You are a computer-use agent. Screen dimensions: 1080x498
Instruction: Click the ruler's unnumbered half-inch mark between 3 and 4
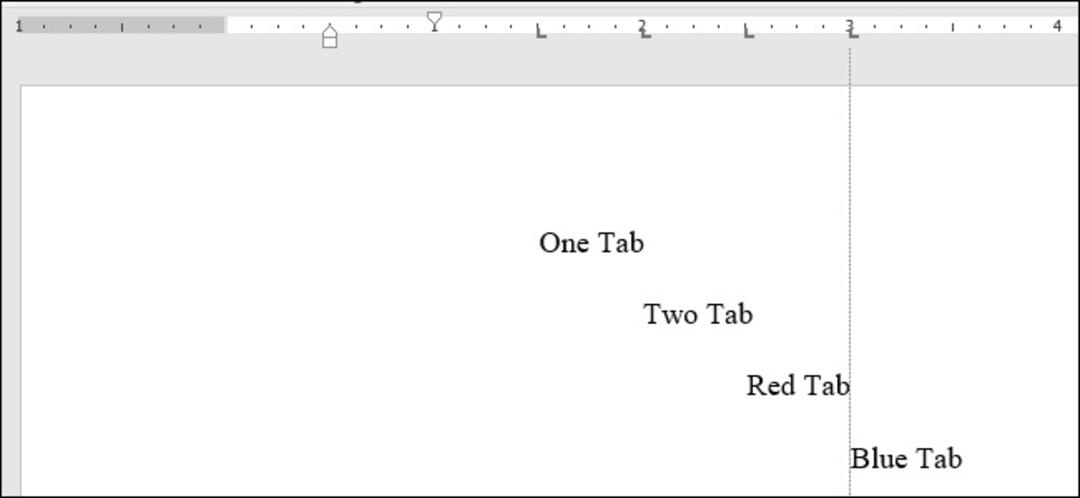click(x=953, y=28)
